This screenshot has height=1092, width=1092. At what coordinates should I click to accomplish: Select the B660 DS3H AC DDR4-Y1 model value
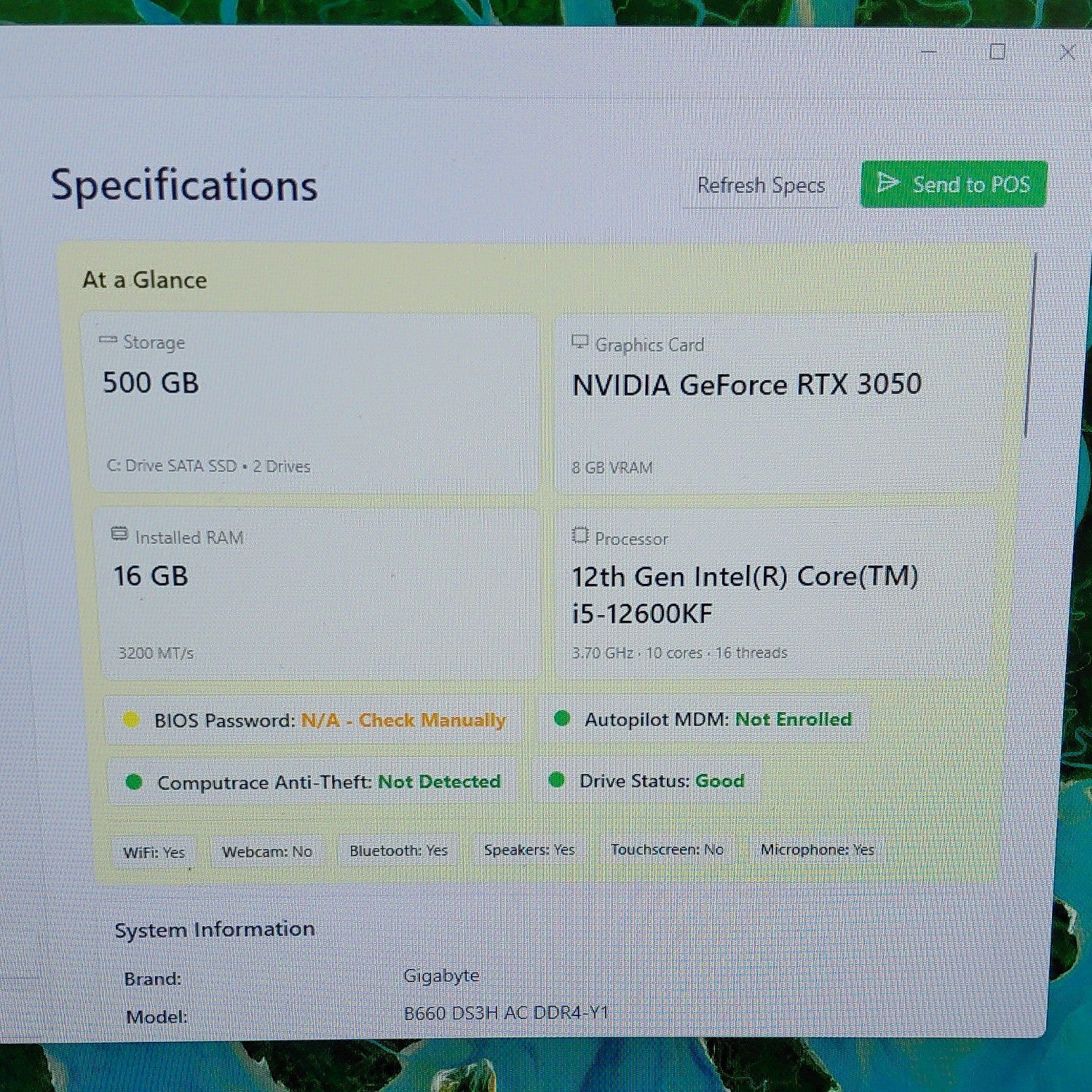(506, 1013)
